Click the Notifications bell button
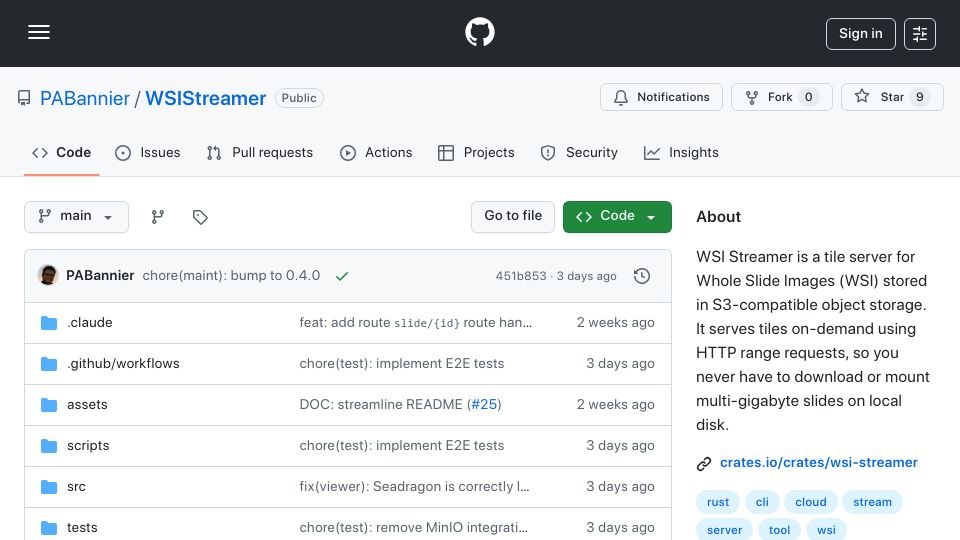Image resolution: width=960 pixels, height=540 pixels. (661, 97)
